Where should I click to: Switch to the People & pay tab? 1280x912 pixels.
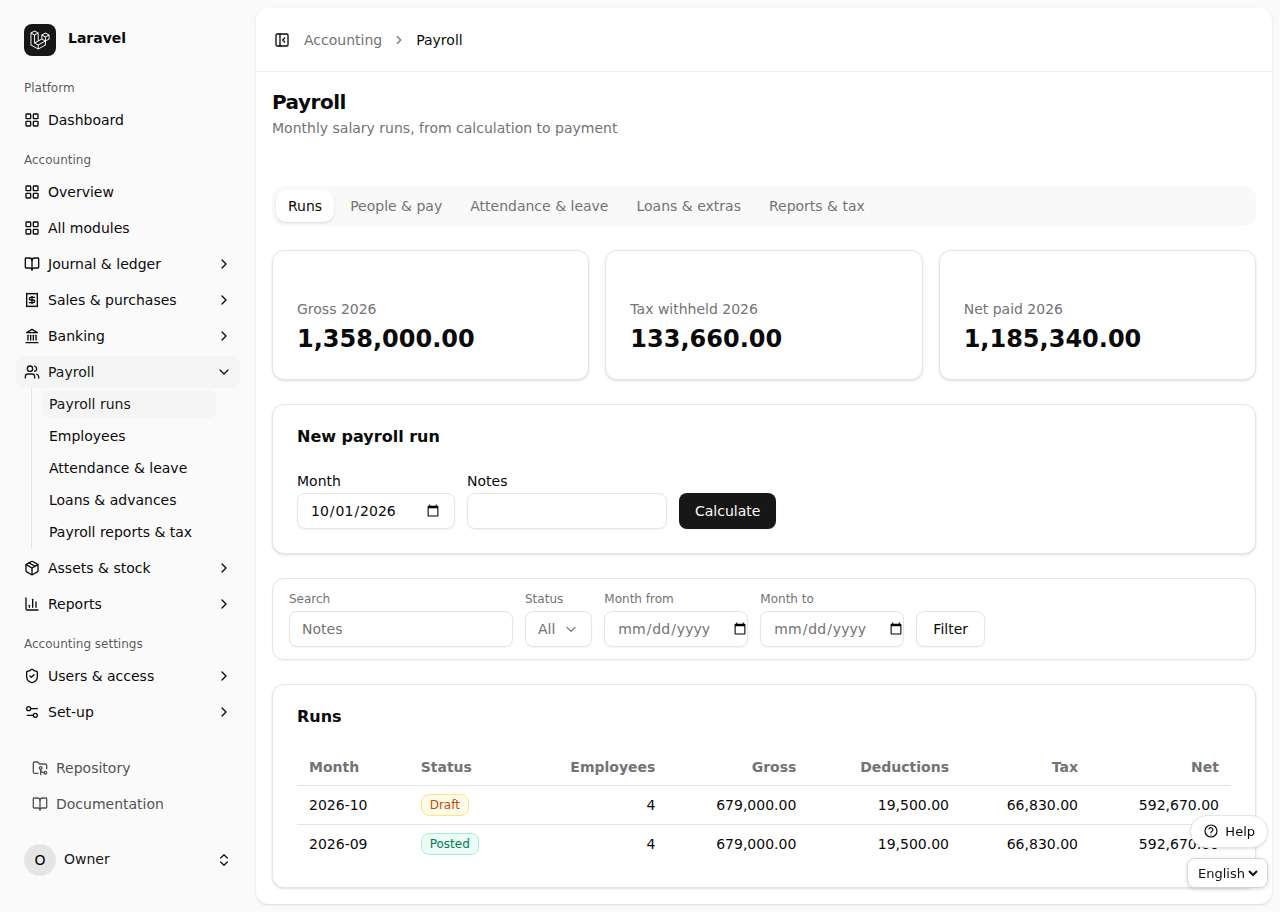click(396, 206)
